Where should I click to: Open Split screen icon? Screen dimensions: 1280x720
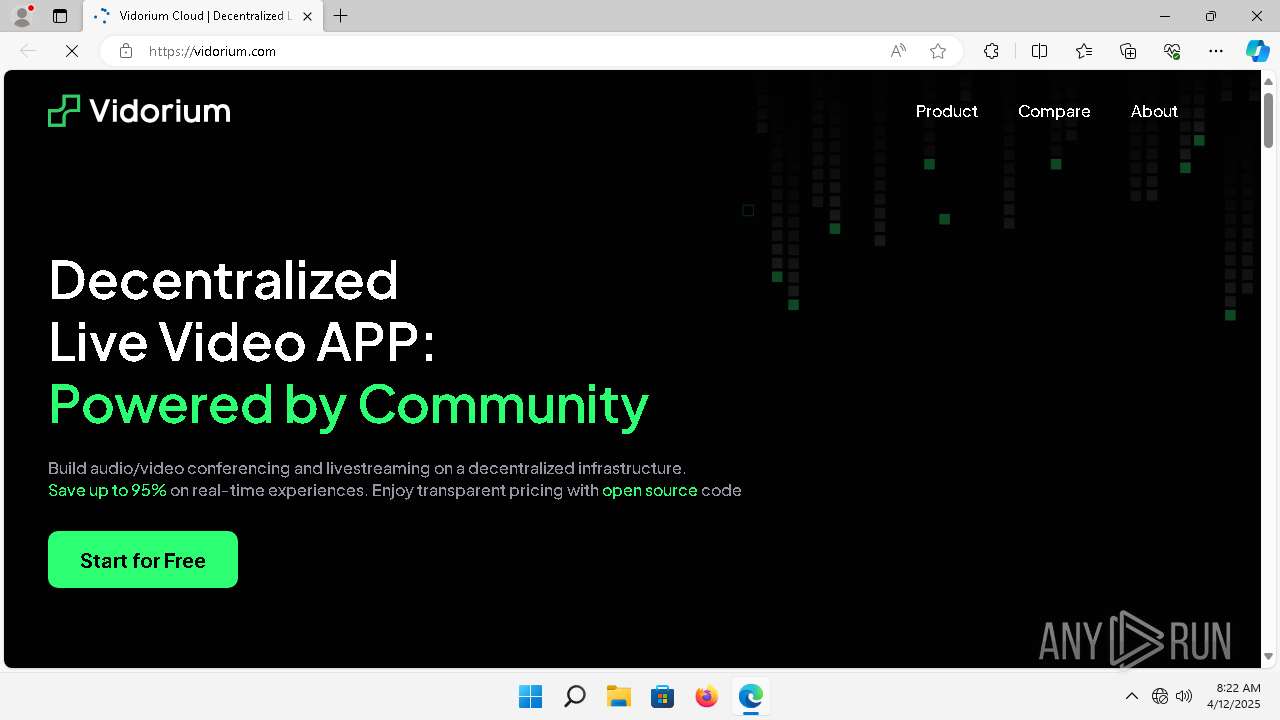tap(1039, 51)
